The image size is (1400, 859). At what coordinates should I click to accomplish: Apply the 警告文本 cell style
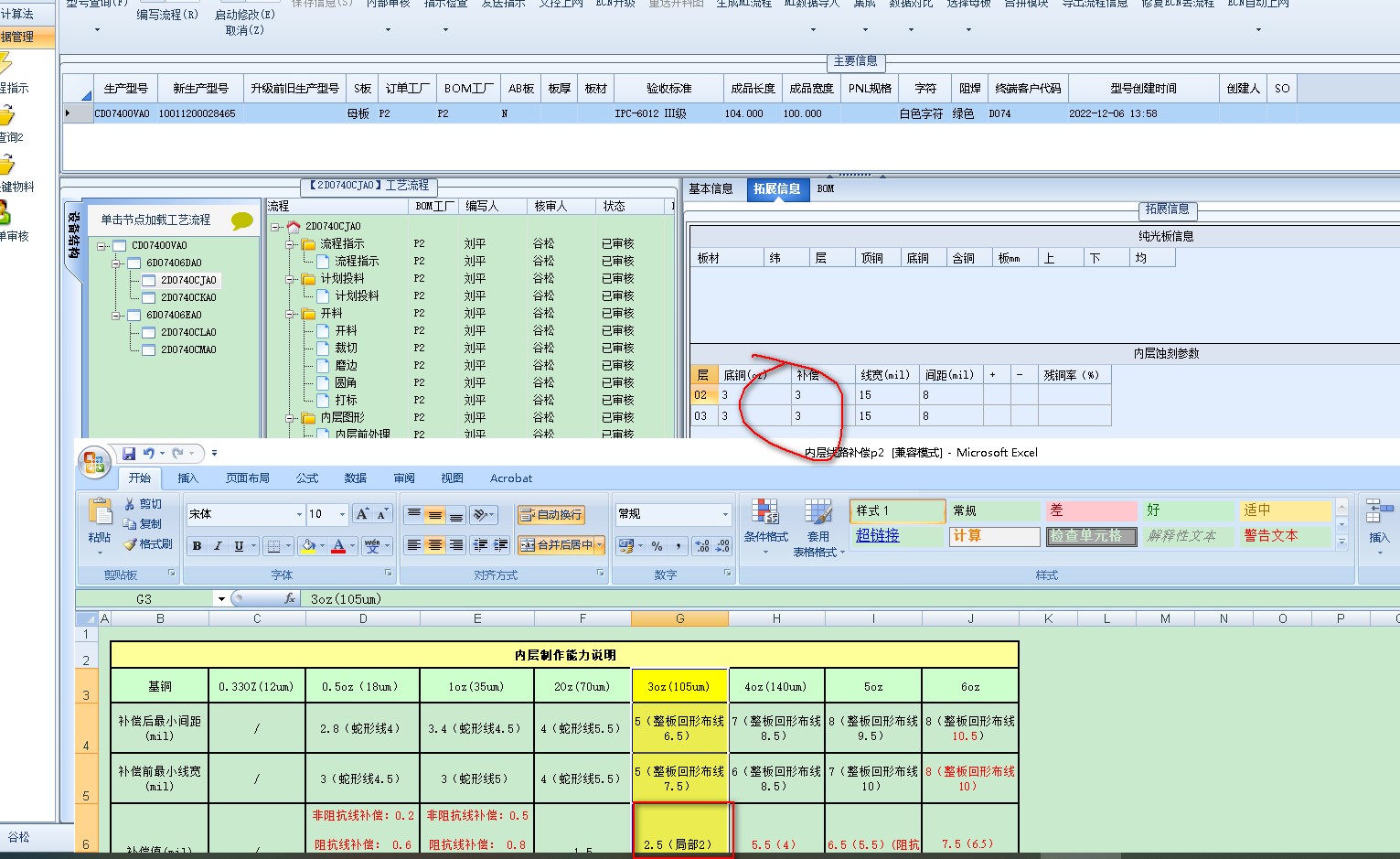(1285, 536)
